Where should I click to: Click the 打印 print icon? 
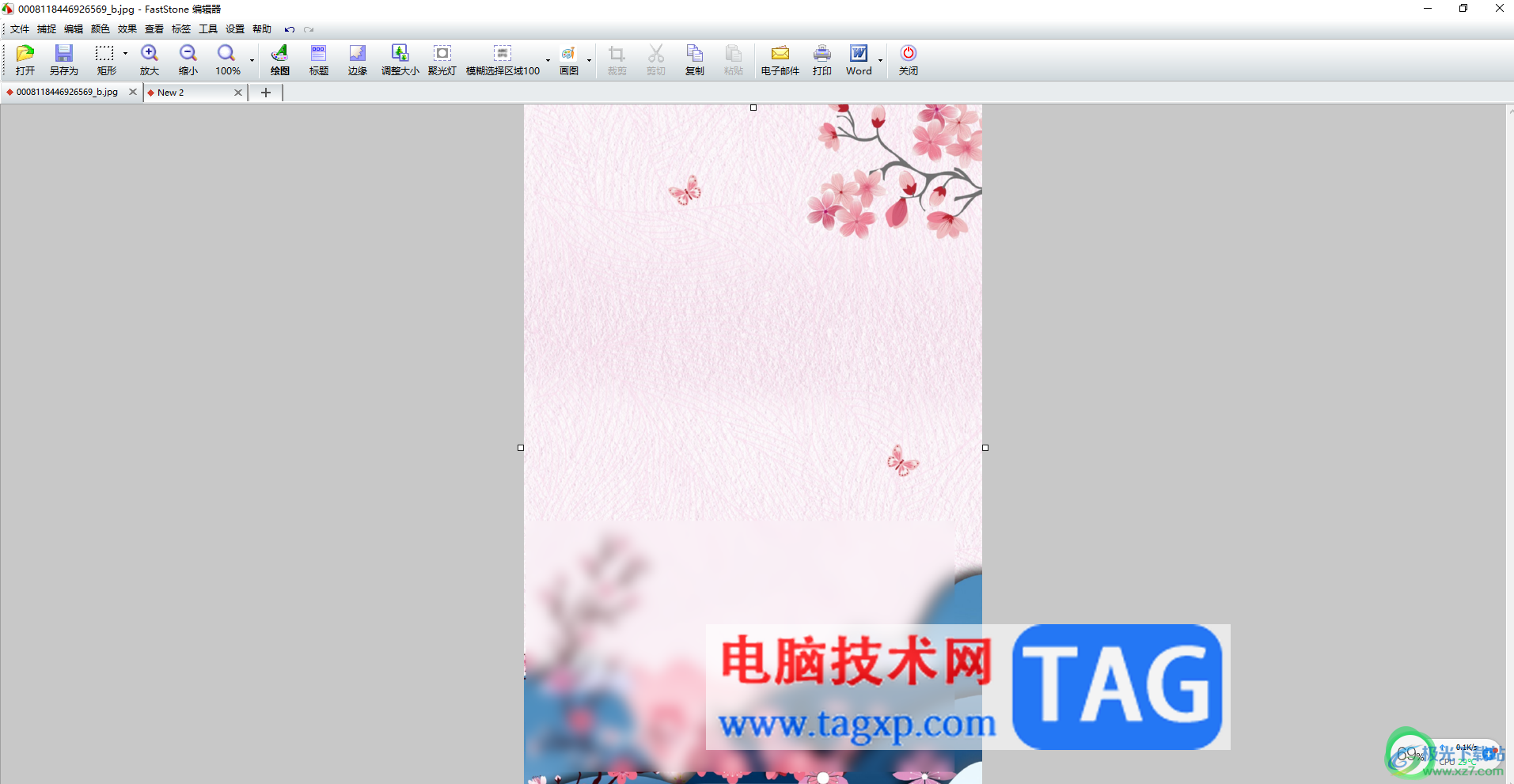coord(822,60)
